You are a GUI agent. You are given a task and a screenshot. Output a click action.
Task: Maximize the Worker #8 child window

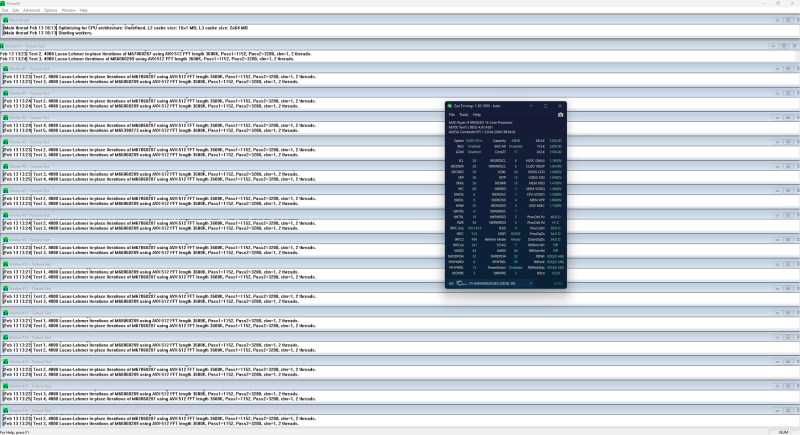click(788, 215)
